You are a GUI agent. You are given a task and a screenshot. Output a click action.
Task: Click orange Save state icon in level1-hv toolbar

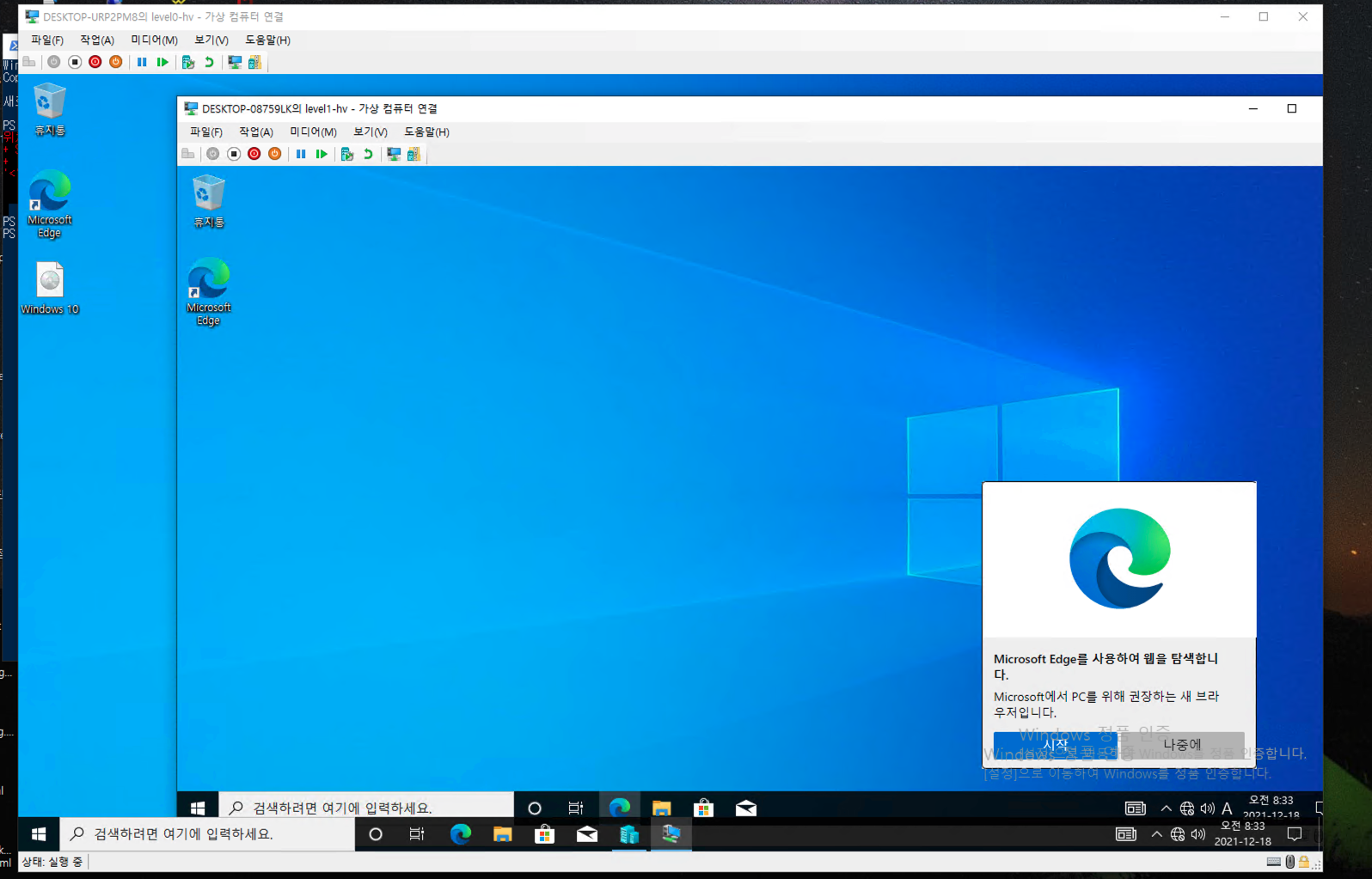pyautogui.click(x=275, y=154)
